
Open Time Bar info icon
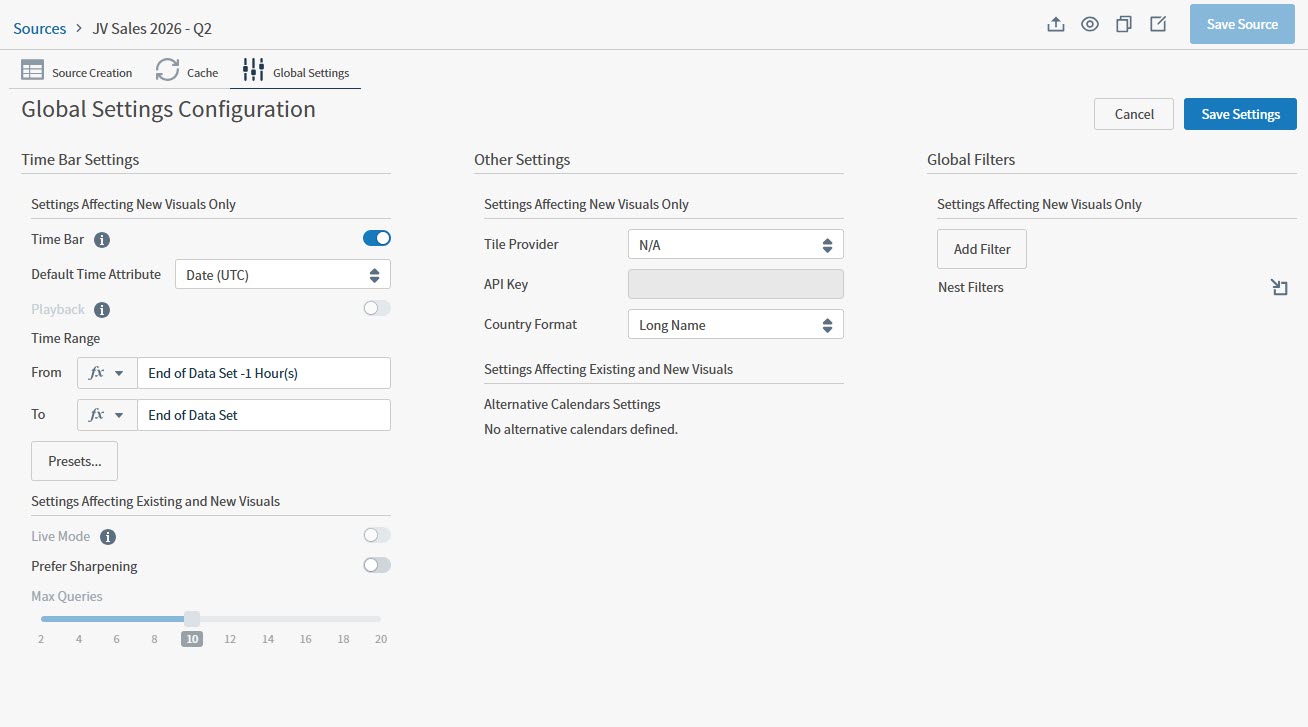102,240
